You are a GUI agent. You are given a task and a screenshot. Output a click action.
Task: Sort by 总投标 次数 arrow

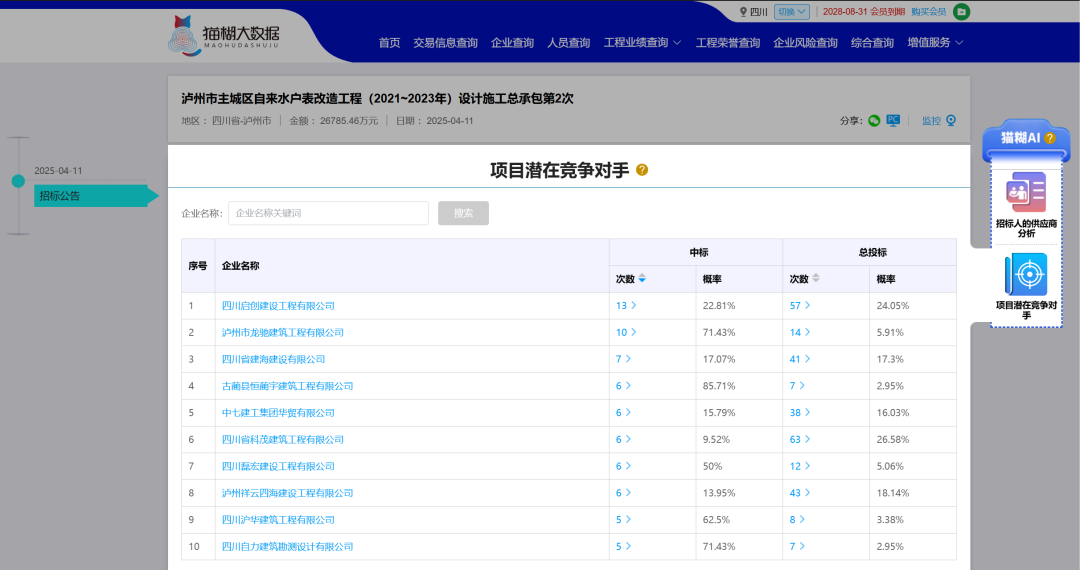click(x=816, y=278)
